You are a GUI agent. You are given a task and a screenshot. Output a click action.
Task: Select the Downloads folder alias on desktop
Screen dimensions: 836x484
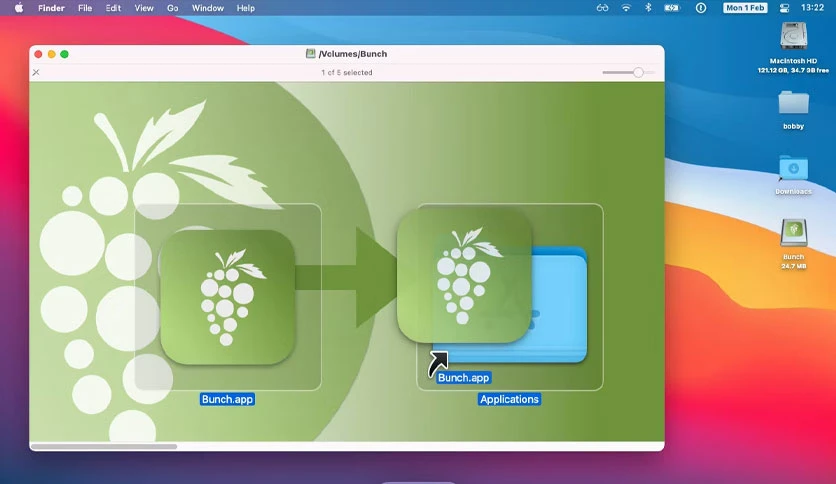coord(793,168)
